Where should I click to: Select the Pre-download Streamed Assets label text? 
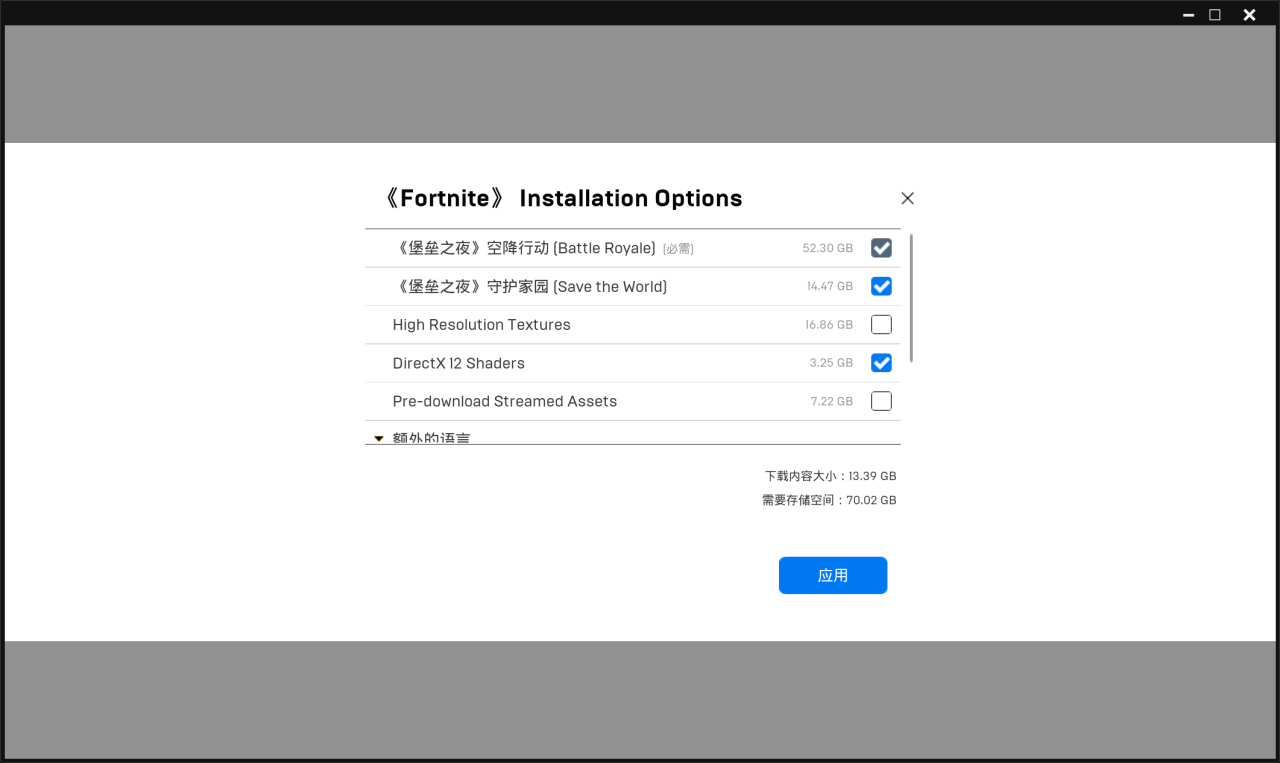pyautogui.click(x=504, y=401)
